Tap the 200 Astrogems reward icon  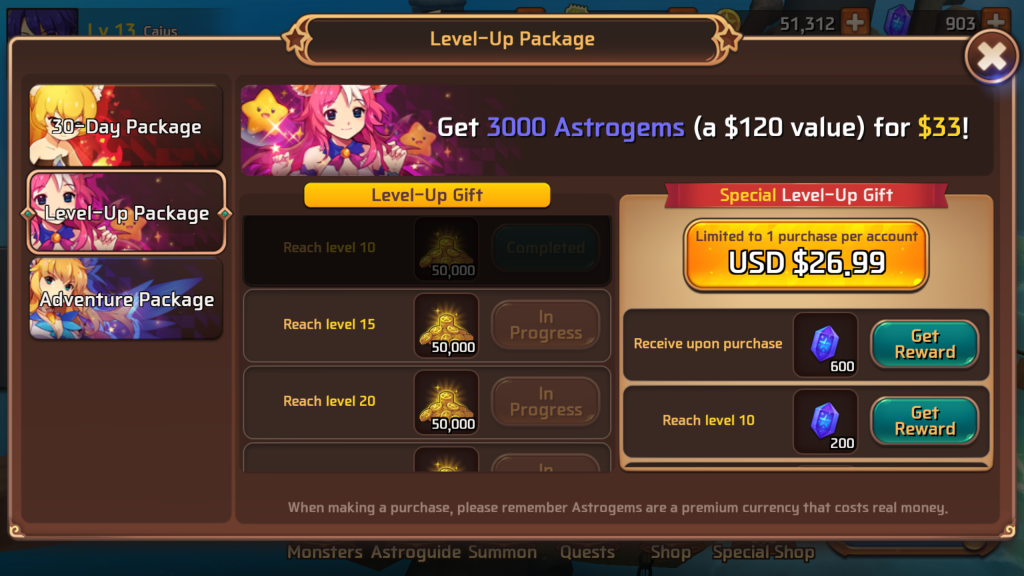pos(825,421)
